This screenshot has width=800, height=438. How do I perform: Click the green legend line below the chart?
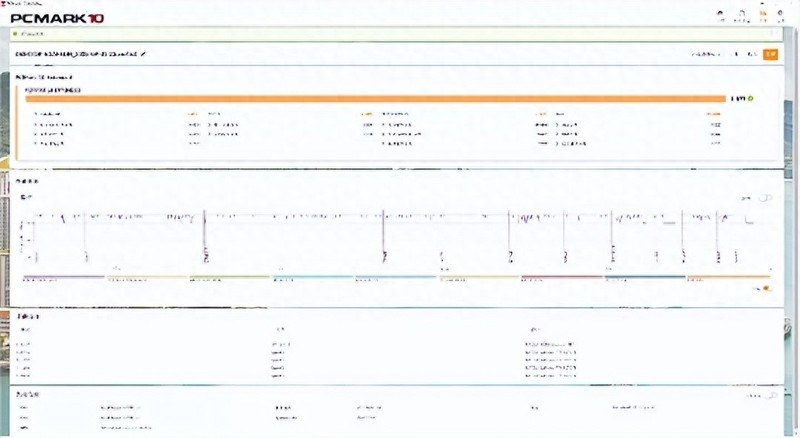[x=230, y=277]
